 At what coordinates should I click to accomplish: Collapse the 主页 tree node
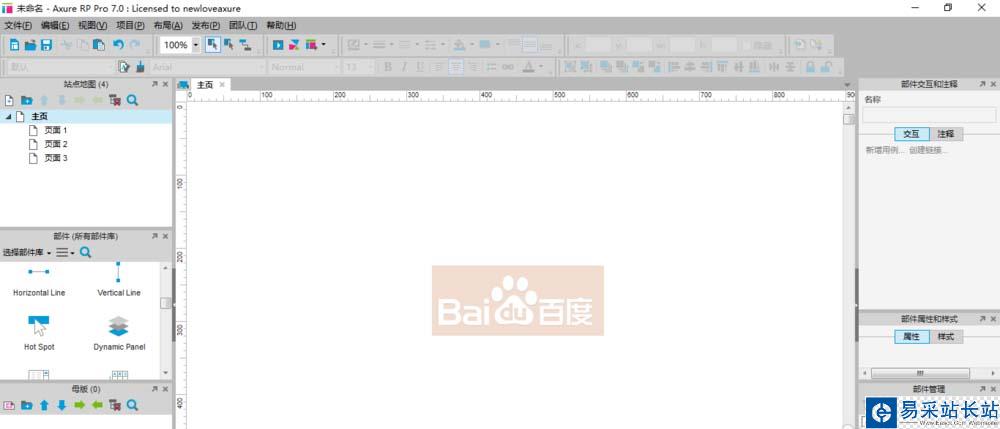click(x=8, y=117)
